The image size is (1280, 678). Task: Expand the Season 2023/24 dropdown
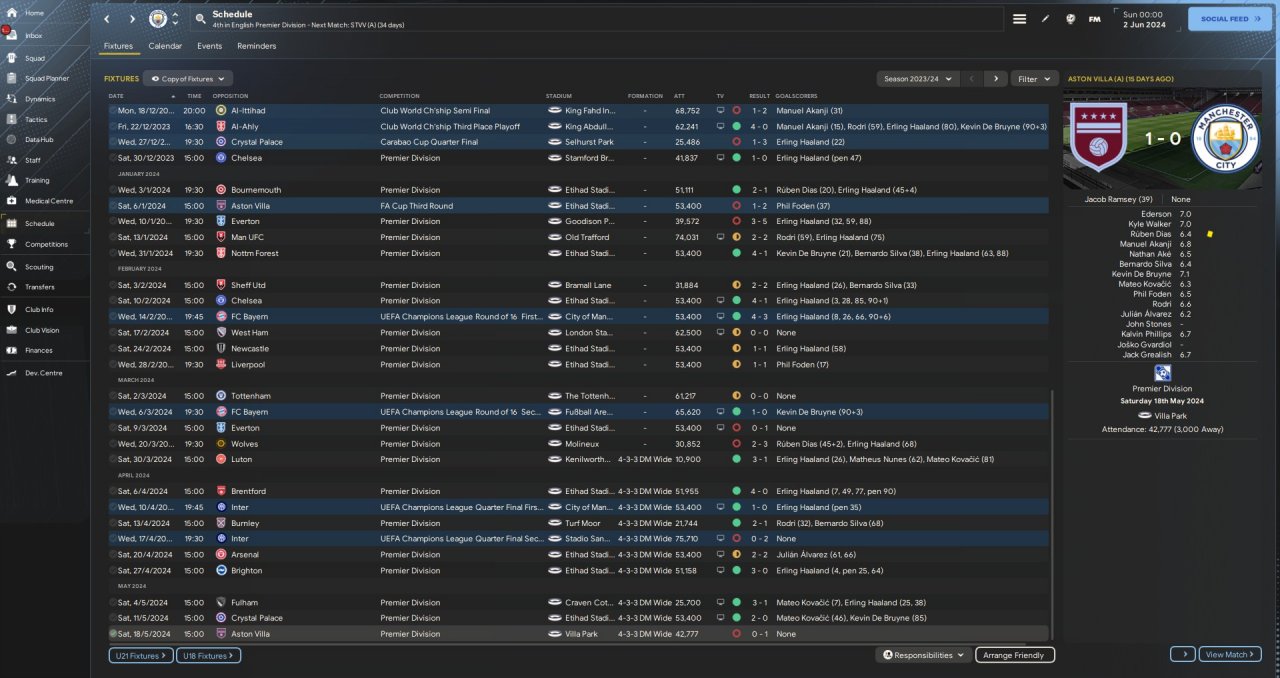click(917, 78)
